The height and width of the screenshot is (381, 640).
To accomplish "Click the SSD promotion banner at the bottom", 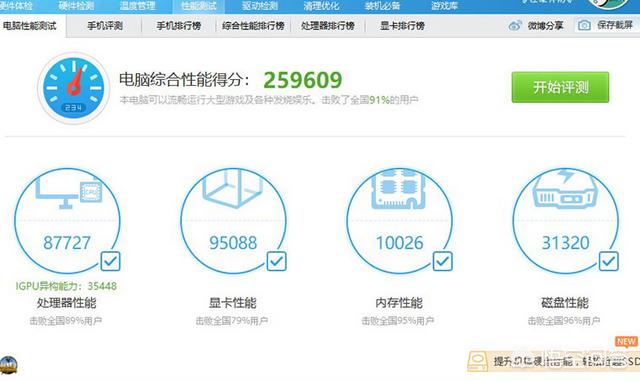I will pyautogui.click(x=554, y=361).
